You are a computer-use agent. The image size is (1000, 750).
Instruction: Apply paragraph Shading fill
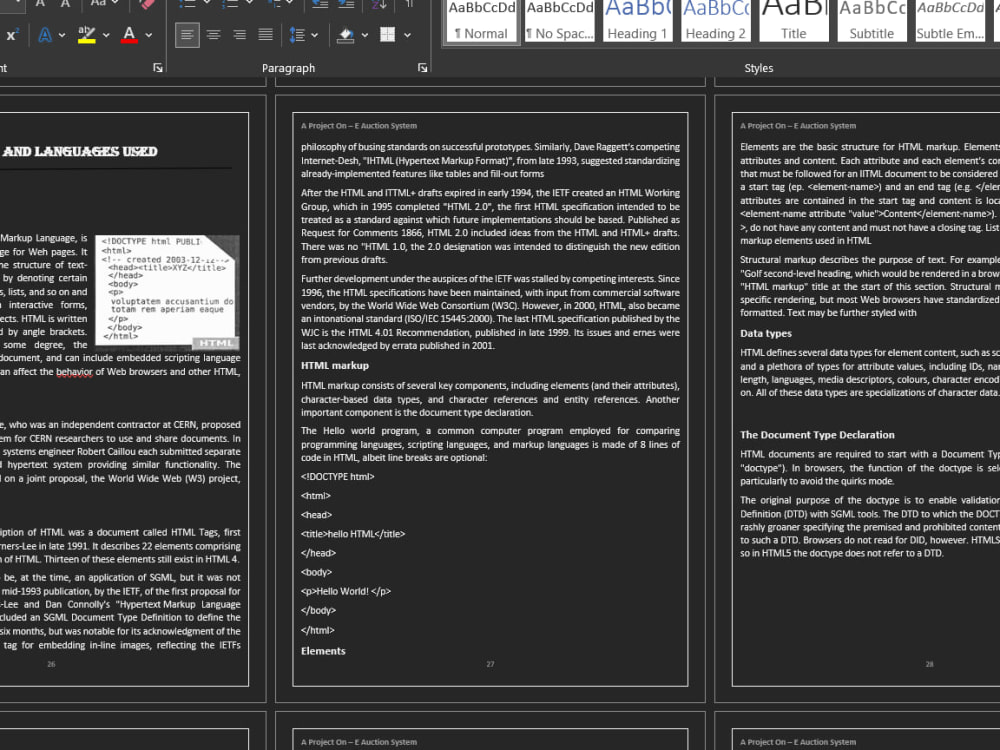point(346,35)
